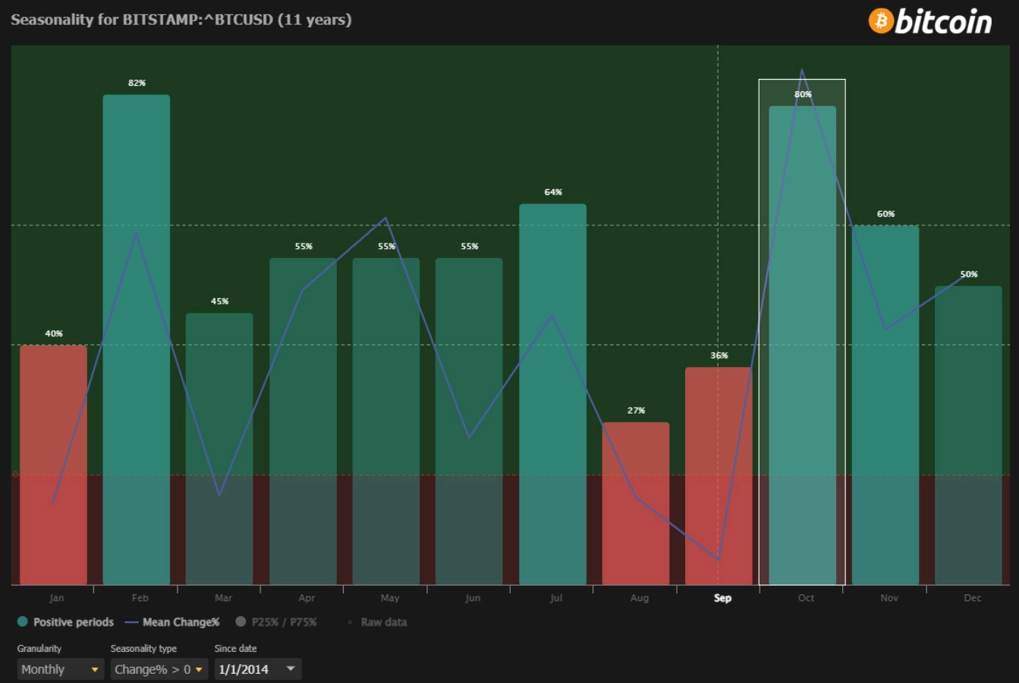This screenshot has height=683, width=1019.
Task: Select the highlighted October 80% bar
Action: [802, 345]
